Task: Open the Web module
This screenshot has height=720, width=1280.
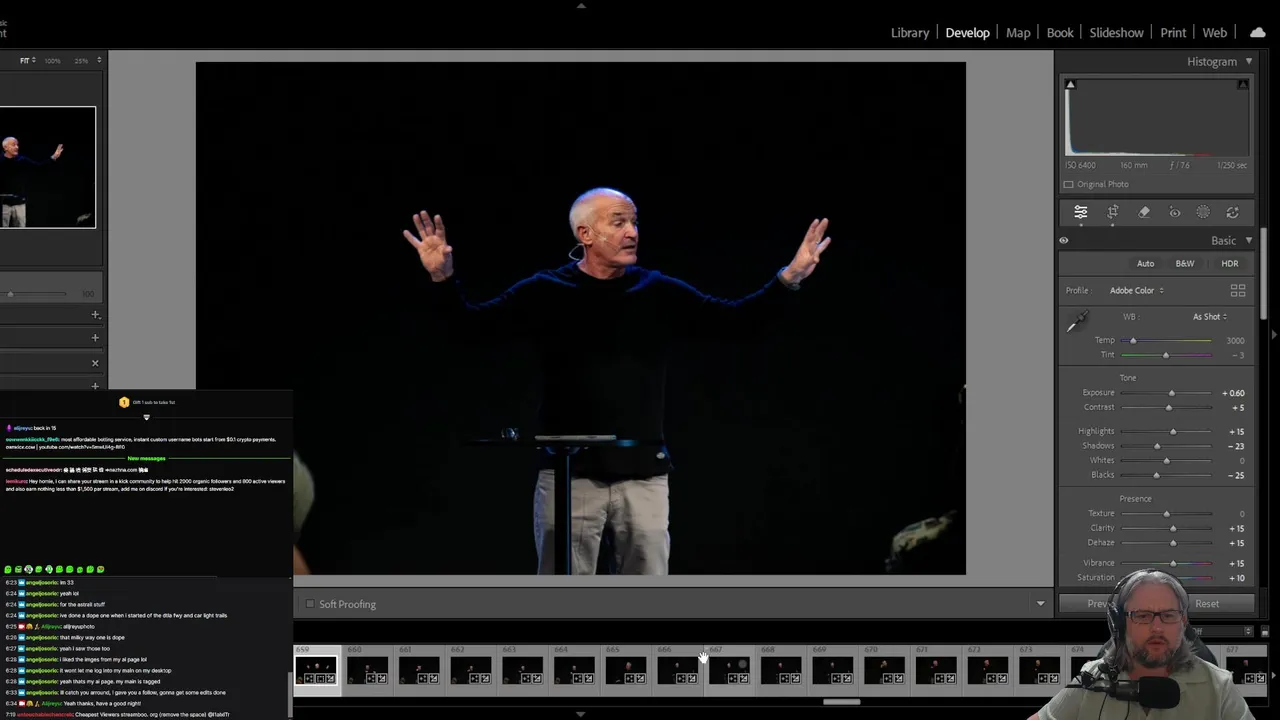Action: [1214, 32]
